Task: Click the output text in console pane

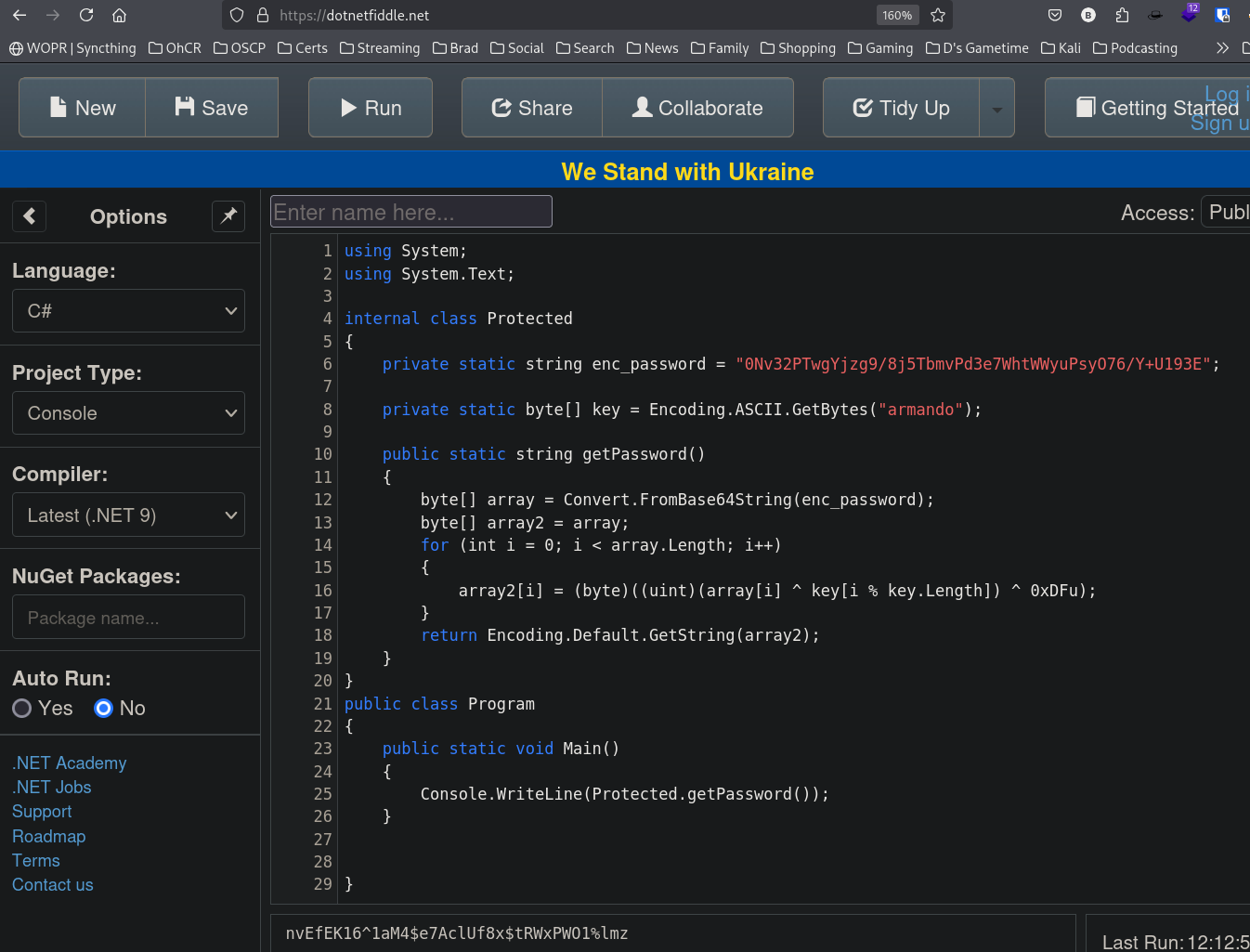Action: (x=457, y=933)
